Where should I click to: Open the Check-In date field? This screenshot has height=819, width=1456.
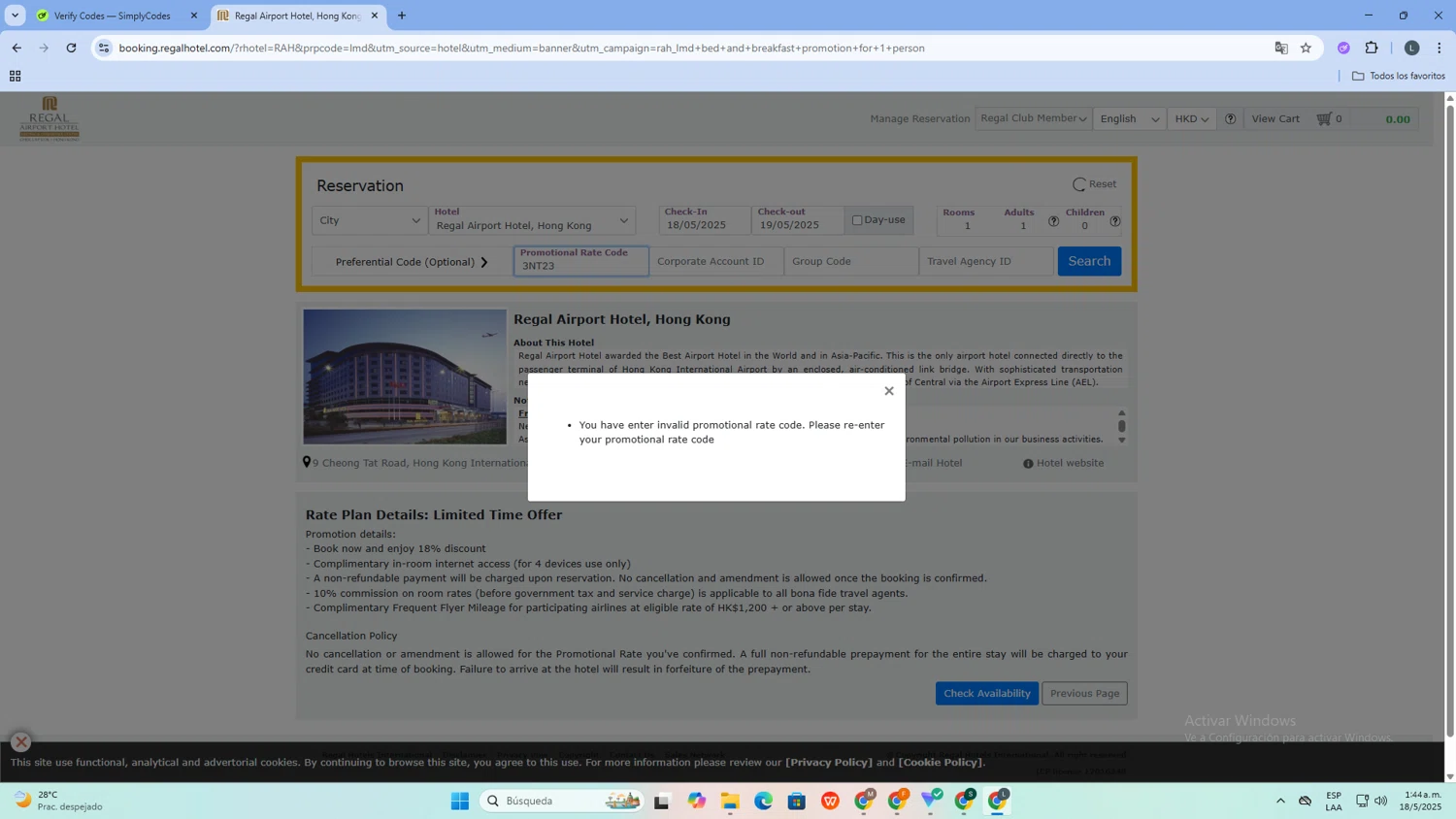point(705,219)
